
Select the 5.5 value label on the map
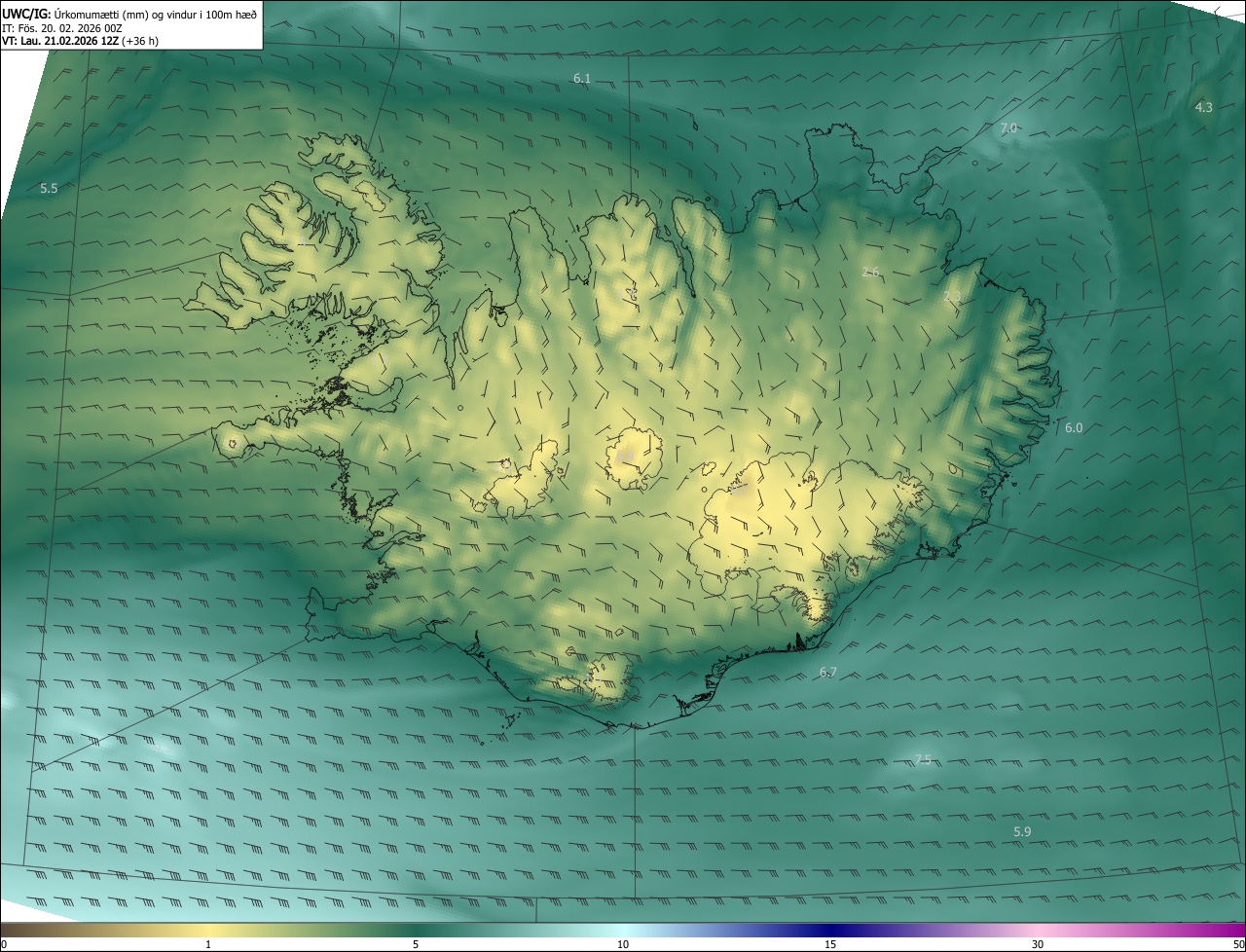tap(49, 189)
